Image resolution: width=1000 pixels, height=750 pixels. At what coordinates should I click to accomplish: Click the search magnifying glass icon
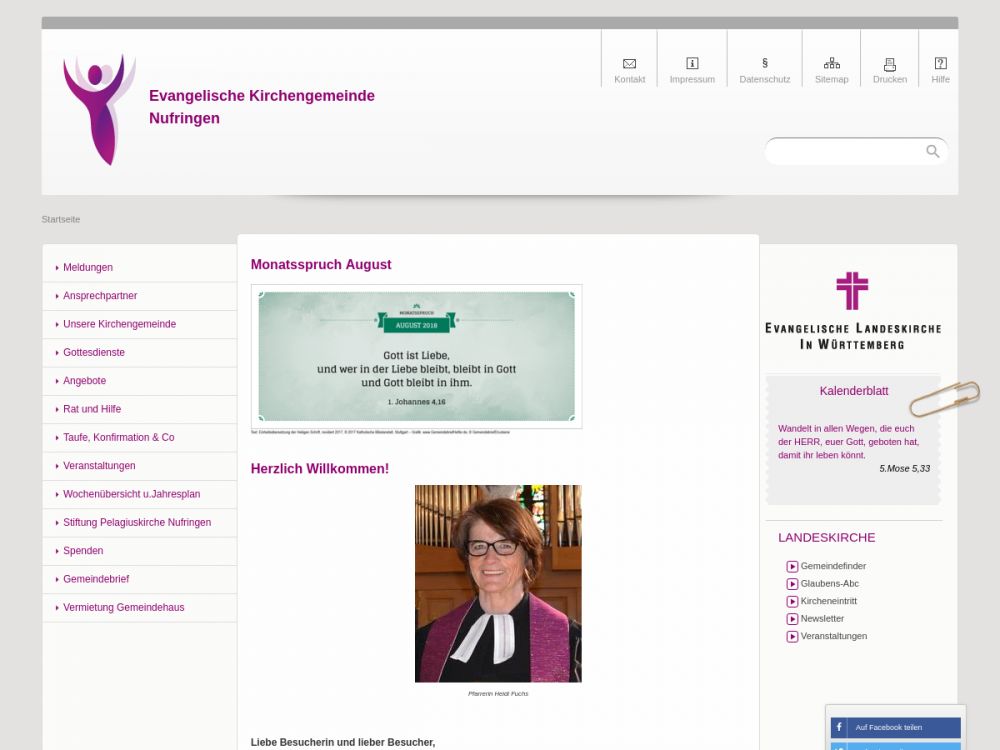(932, 152)
